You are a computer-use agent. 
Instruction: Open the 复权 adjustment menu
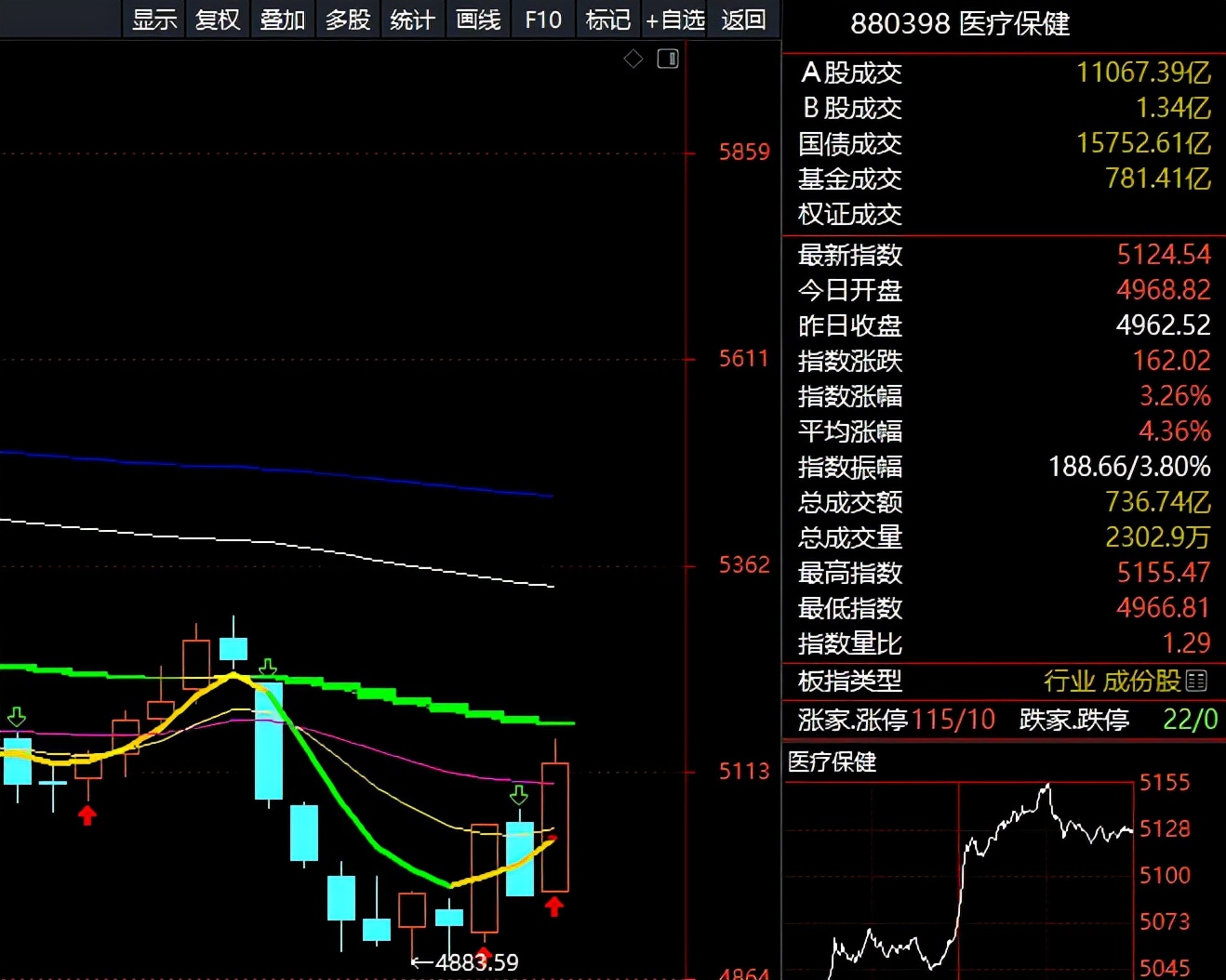pyautogui.click(x=219, y=20)
